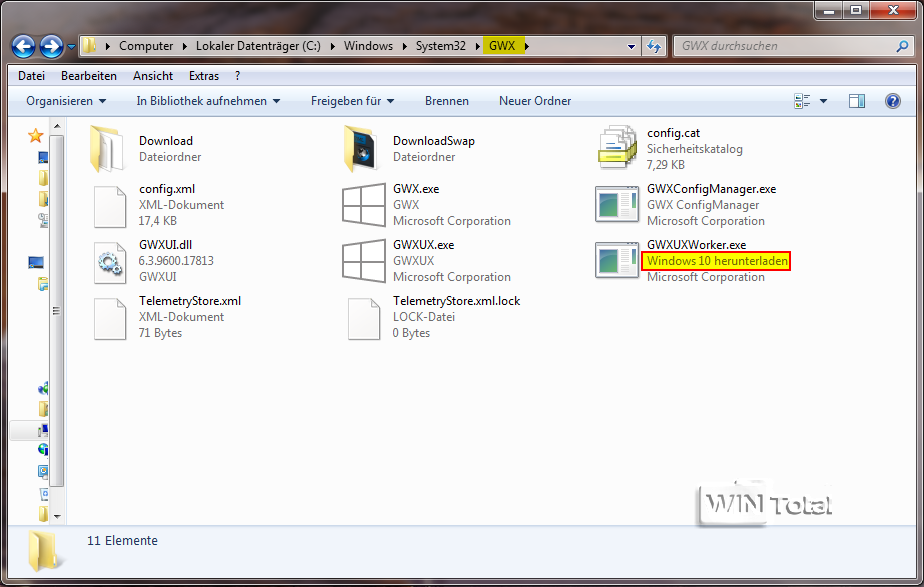Go forward with the Forward arrow button

(x=51, y=46)
